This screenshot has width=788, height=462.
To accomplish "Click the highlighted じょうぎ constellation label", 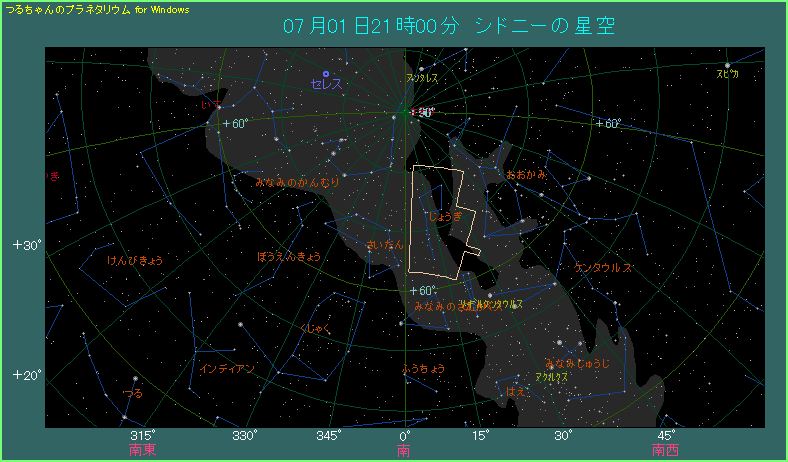I will pos(445,216).
